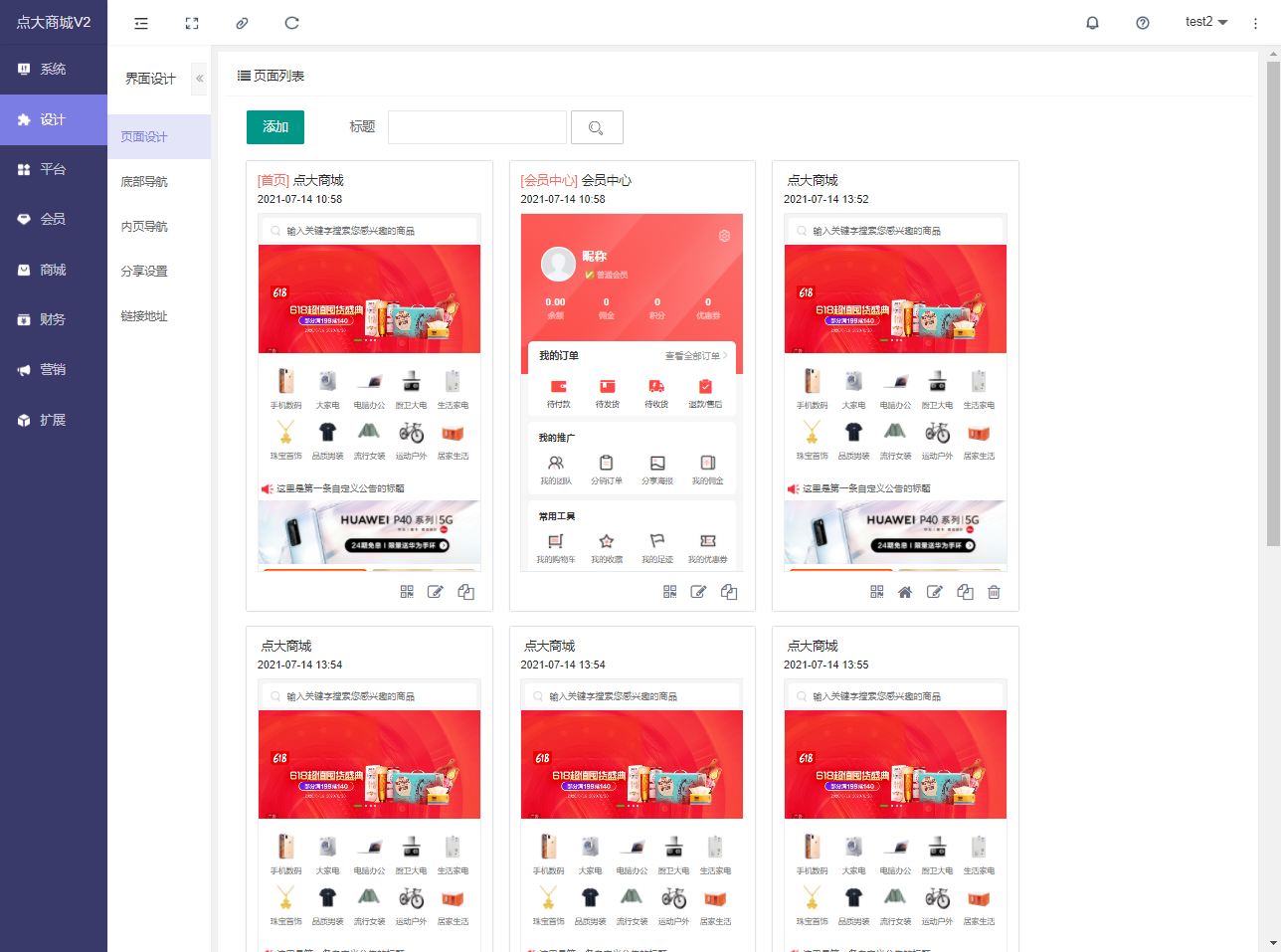
Task: Open thumbnail of 13:55 点大商城 card
Action: tap(895, 815)
